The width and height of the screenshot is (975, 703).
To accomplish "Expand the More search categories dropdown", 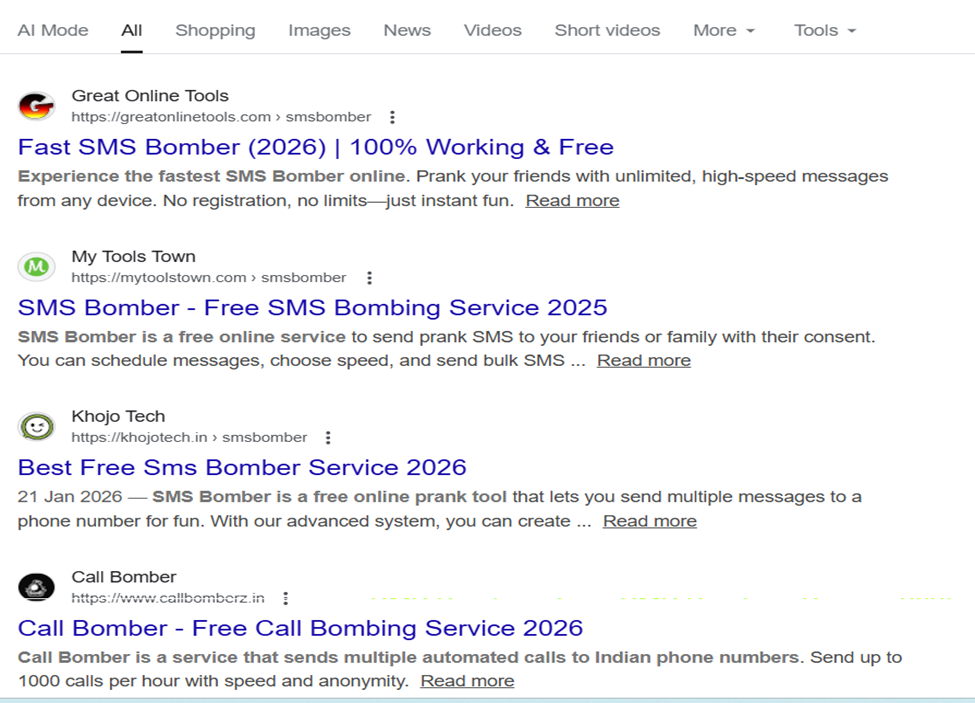I will [x=723, y=30].
